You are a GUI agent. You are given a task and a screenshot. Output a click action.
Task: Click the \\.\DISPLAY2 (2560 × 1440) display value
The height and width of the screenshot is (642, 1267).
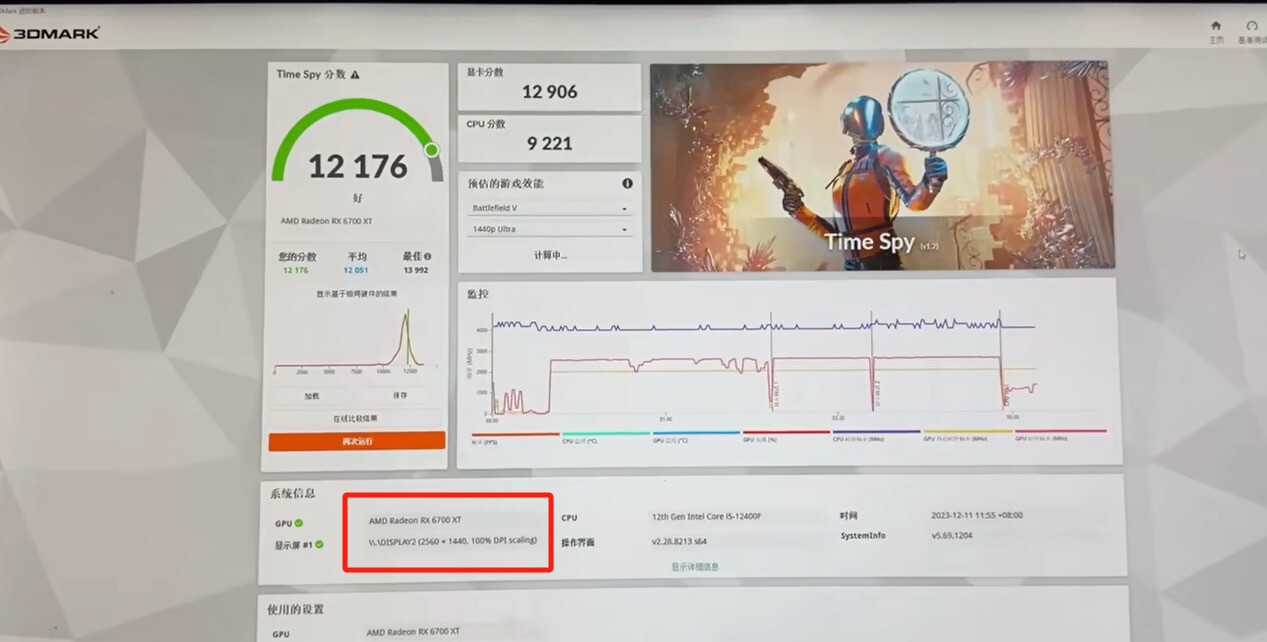coord(453,541)
